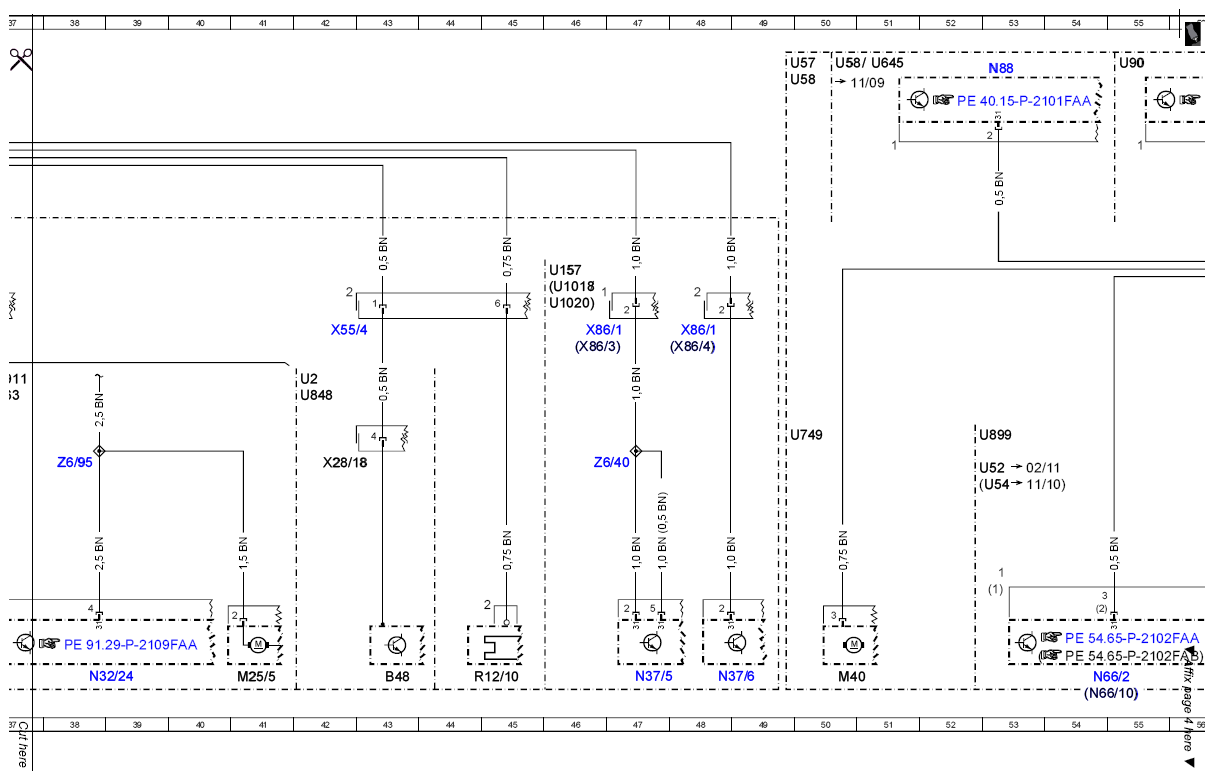Screen dimensions: 1214x780
Task: Click the N66/2 transistor symbol
Action: pyautogui.click(x=1026, y=643)
